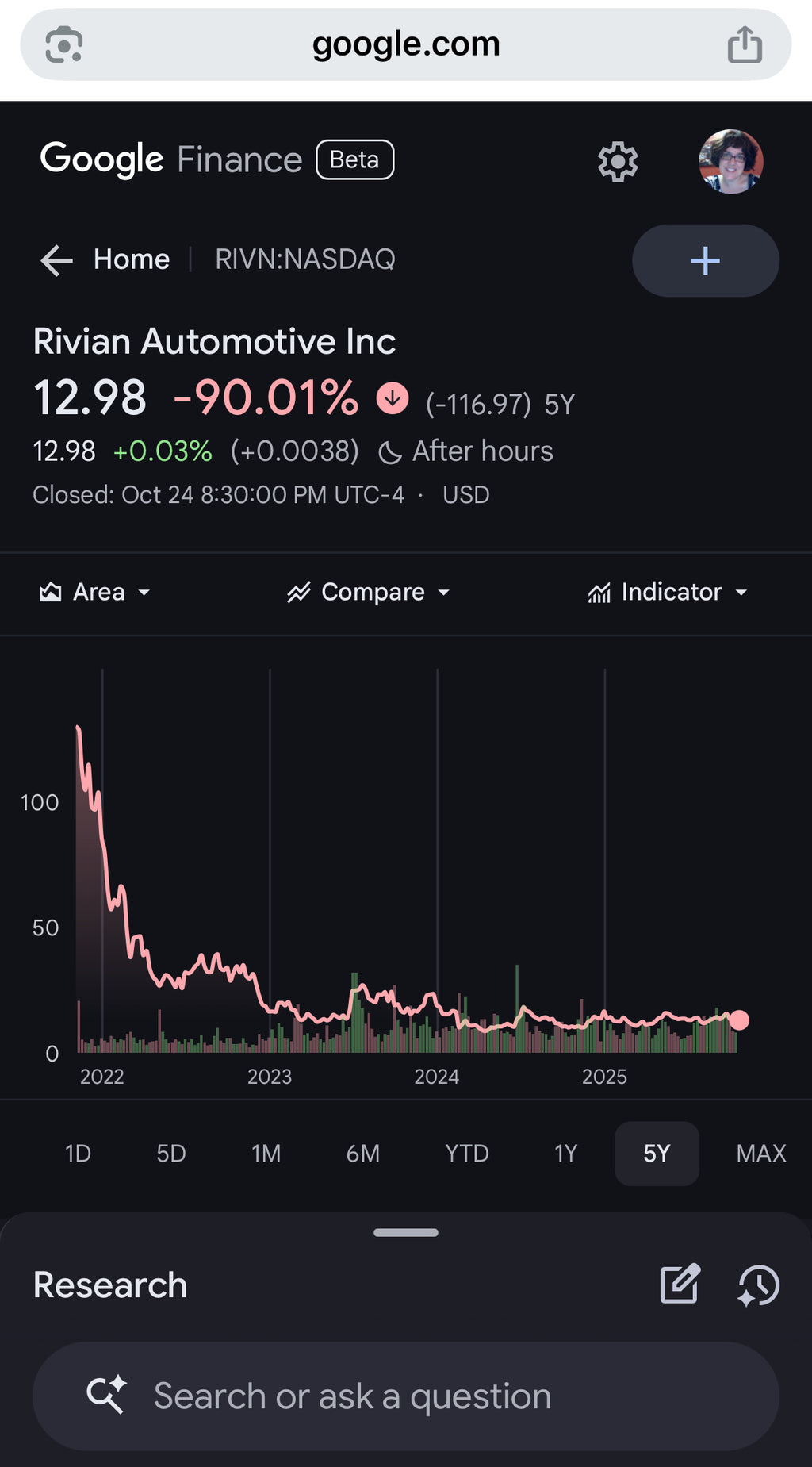
Task: Grab the Research panel drag handle
Action: (x=406, y=1232)
